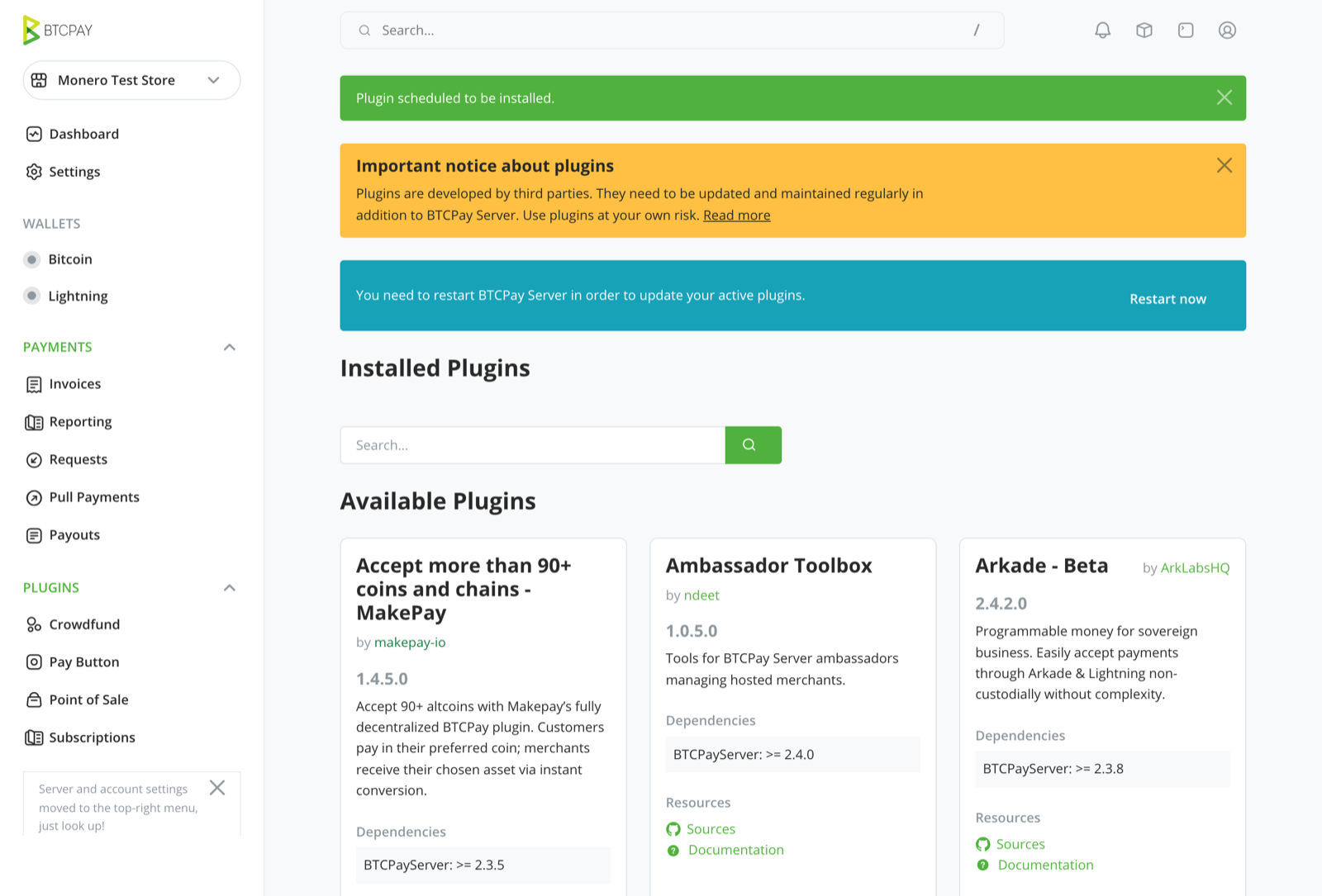The image size is (1322, 896).
Task: Click the Documentation help icon in Arkade - Beta
Action: coord(983,865)
